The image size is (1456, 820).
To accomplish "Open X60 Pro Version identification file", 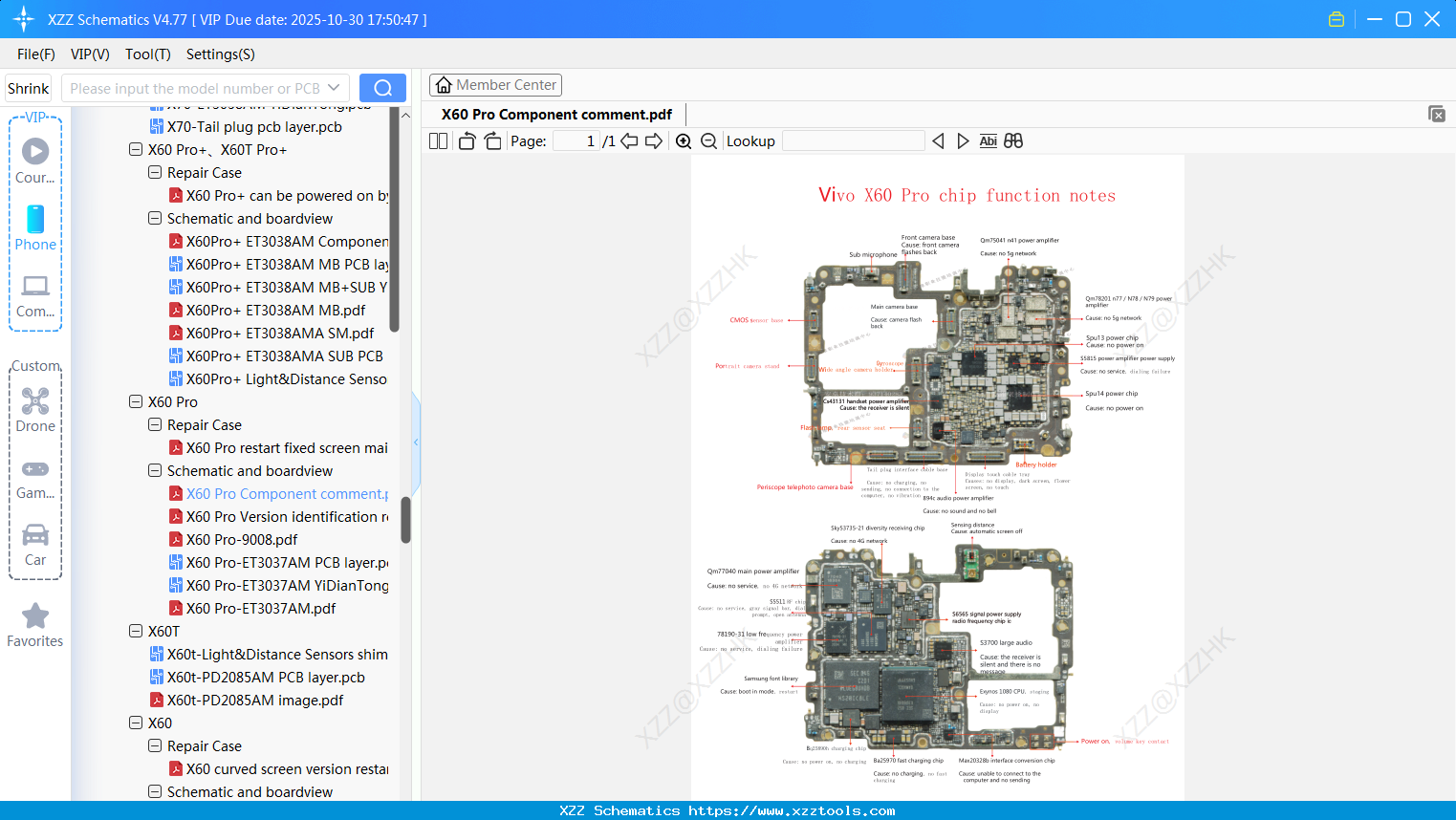I will coord(278,517).
